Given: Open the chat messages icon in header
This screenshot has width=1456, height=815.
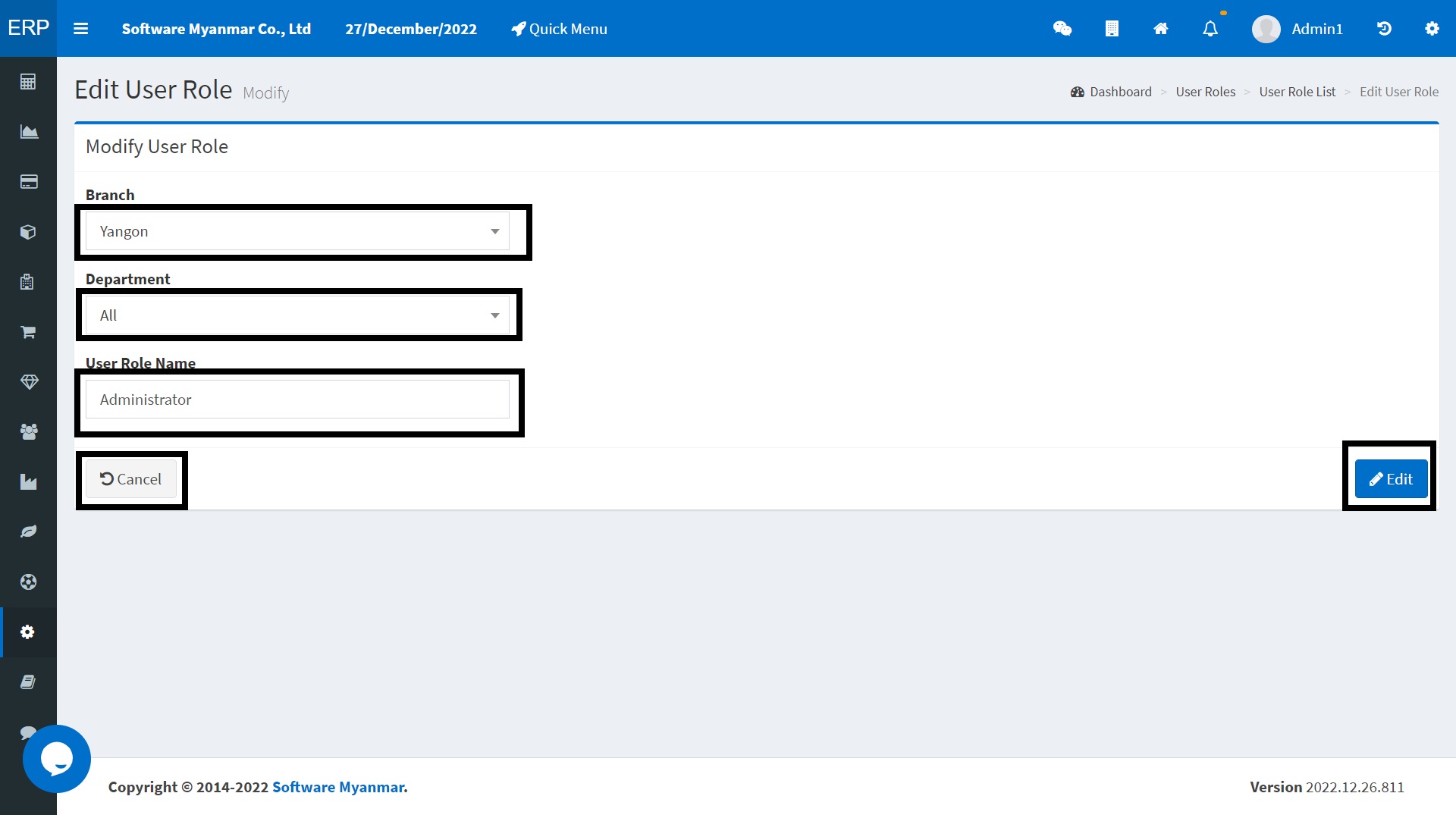Looking at the screenshot, I should click(x=1062, y=29).
